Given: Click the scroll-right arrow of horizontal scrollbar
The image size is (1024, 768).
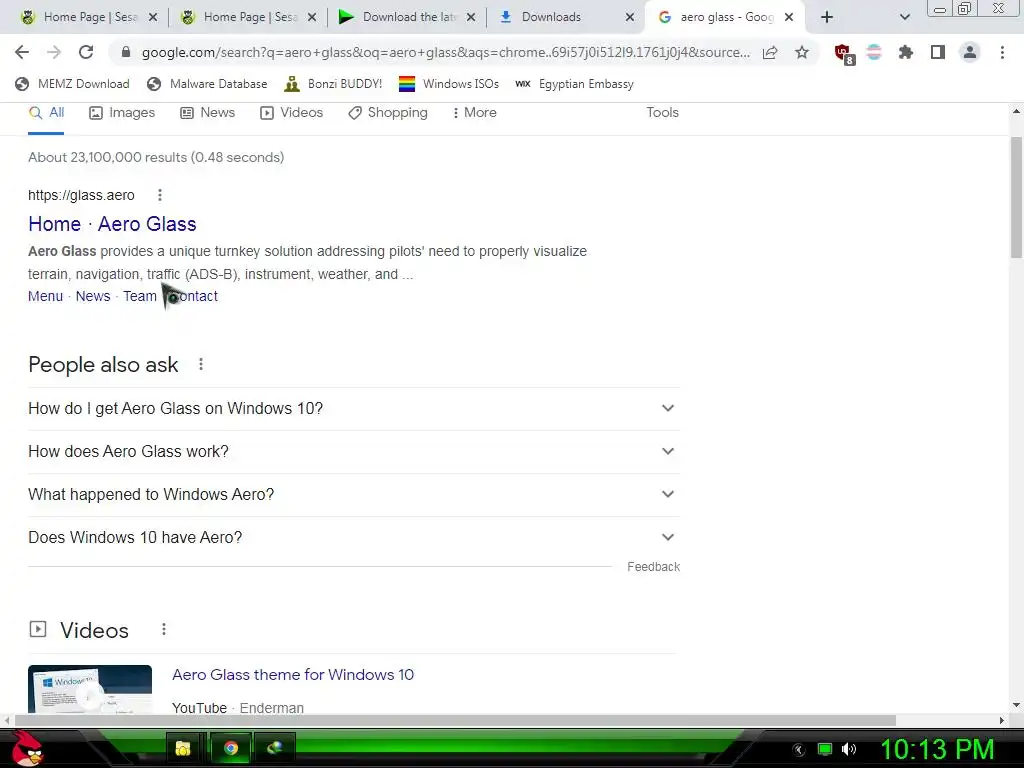Looking at the screenshot, I should pos(1002,720).
